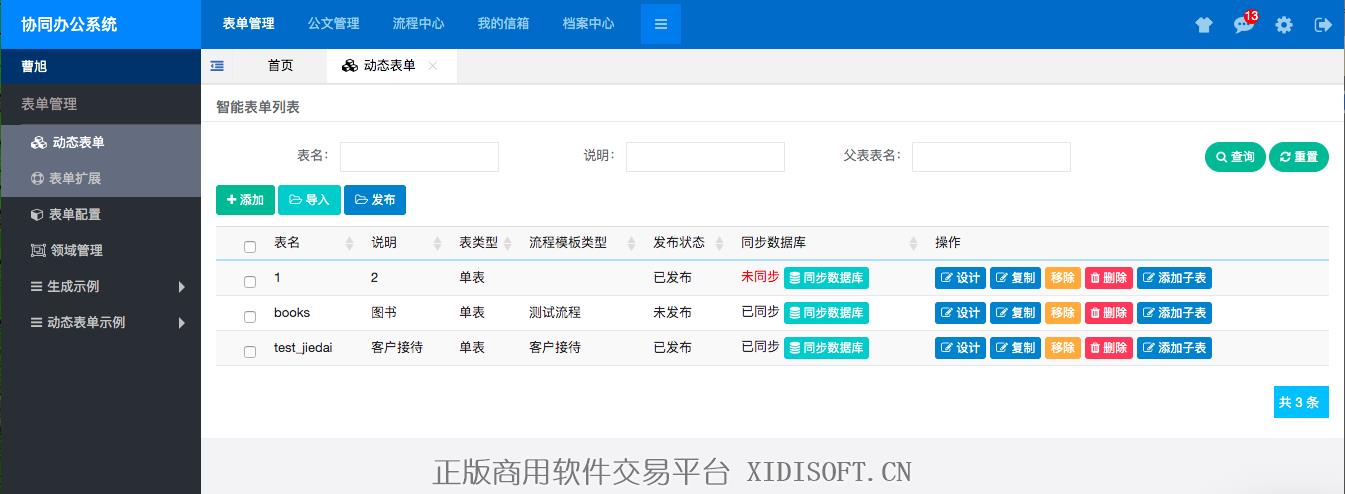Image resolution: width=1345 pixels, height=494 pixels.
Task: Sort the 流程模板类型 column
Action: click(x=631, y=243)
